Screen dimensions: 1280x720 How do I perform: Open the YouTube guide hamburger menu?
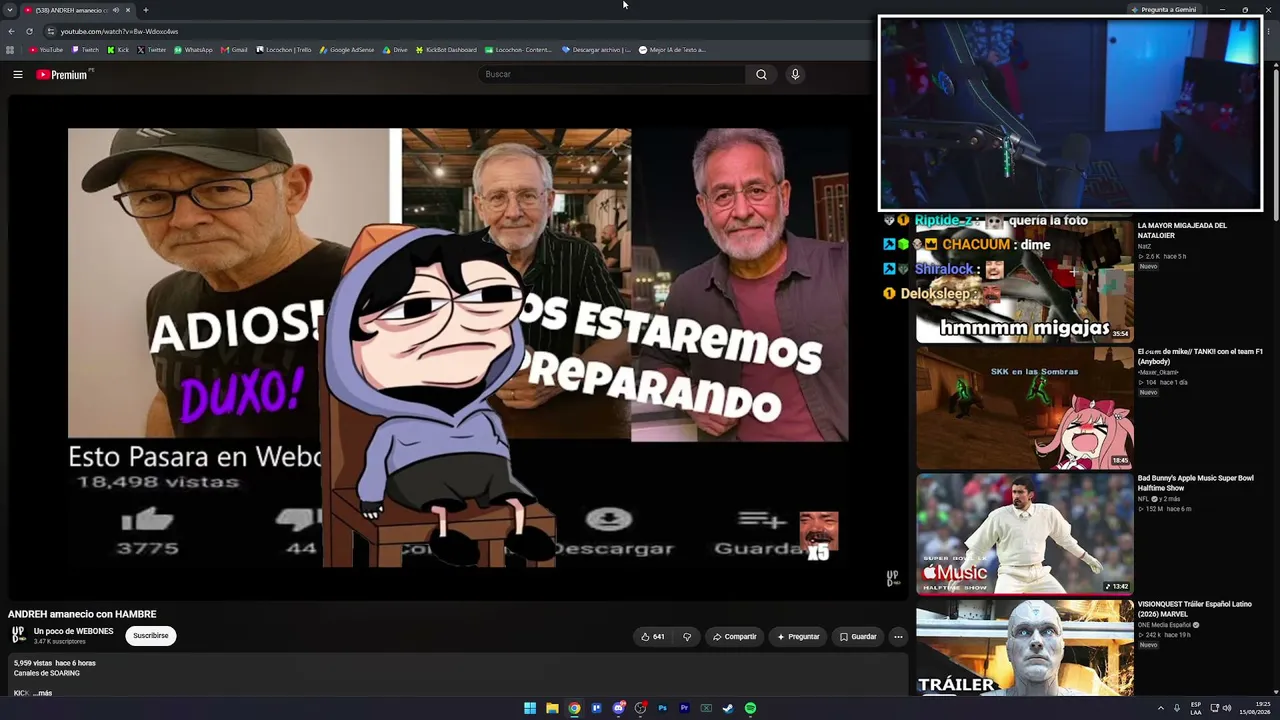pos(18,74)
